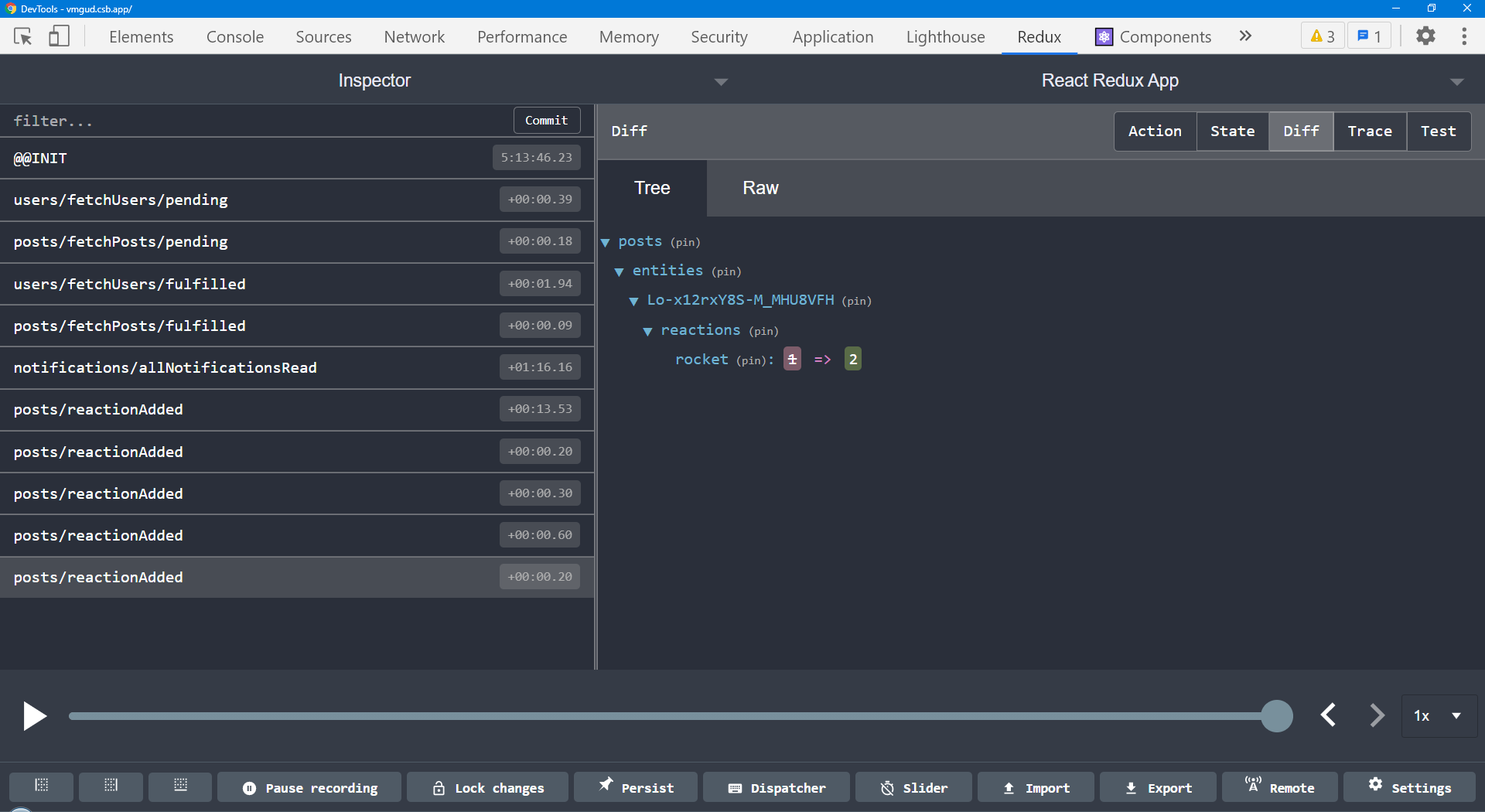1485x812 pixels.
Task: Toggle the Slider panel
Action: (913, 787)
